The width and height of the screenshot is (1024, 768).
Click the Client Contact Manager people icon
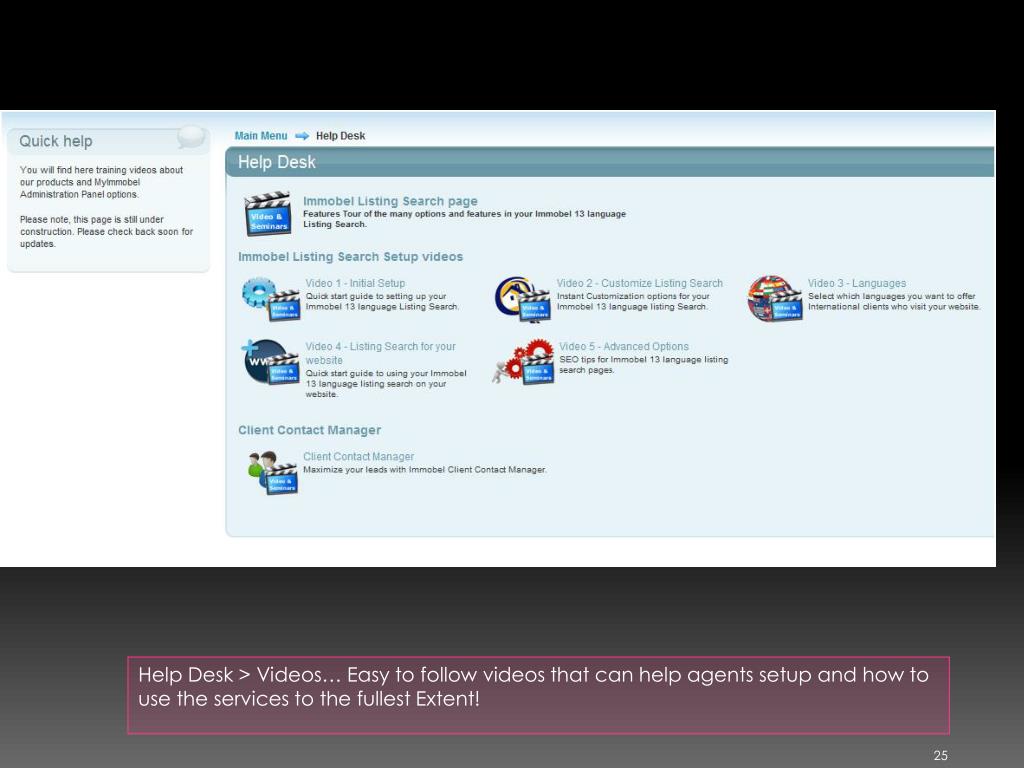coord(272,472)
